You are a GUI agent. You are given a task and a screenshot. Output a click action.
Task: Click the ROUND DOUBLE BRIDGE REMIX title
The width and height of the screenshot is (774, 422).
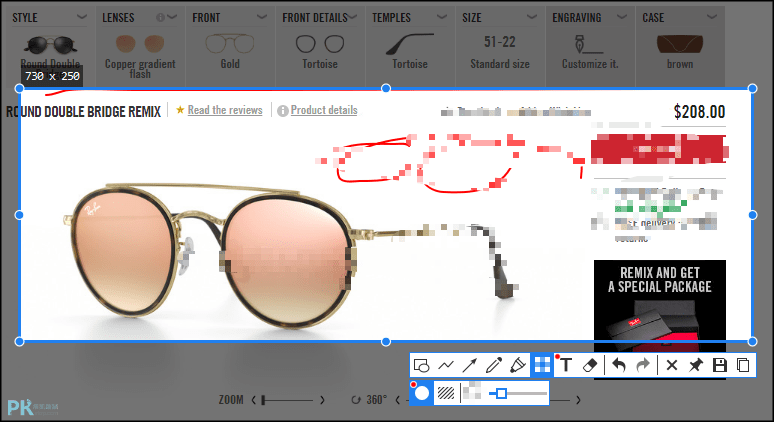click(83, 112)
